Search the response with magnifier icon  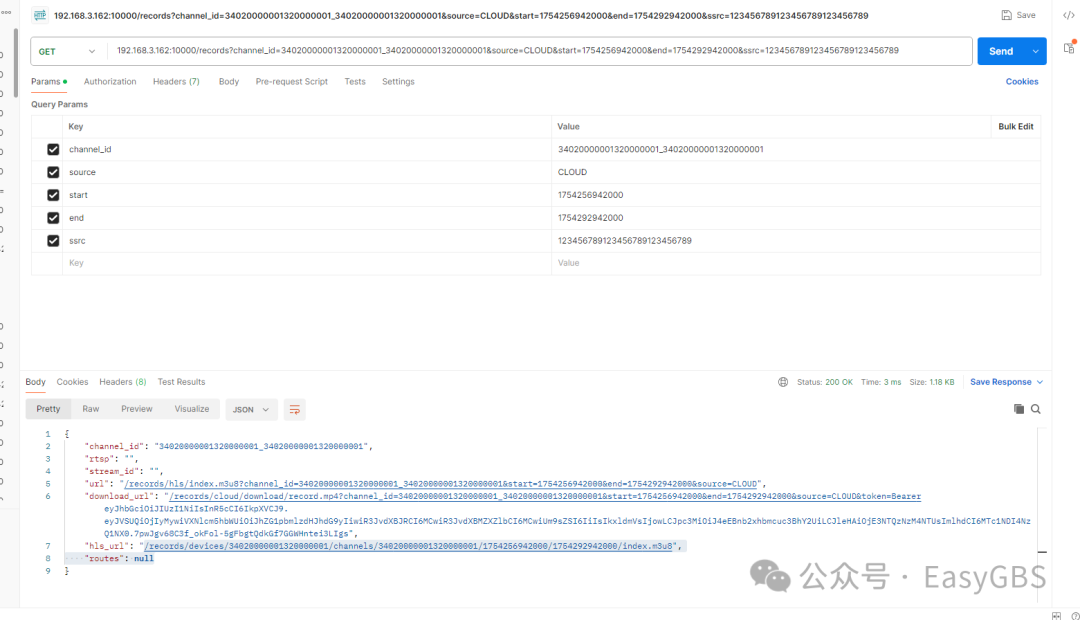[1036, 409]
